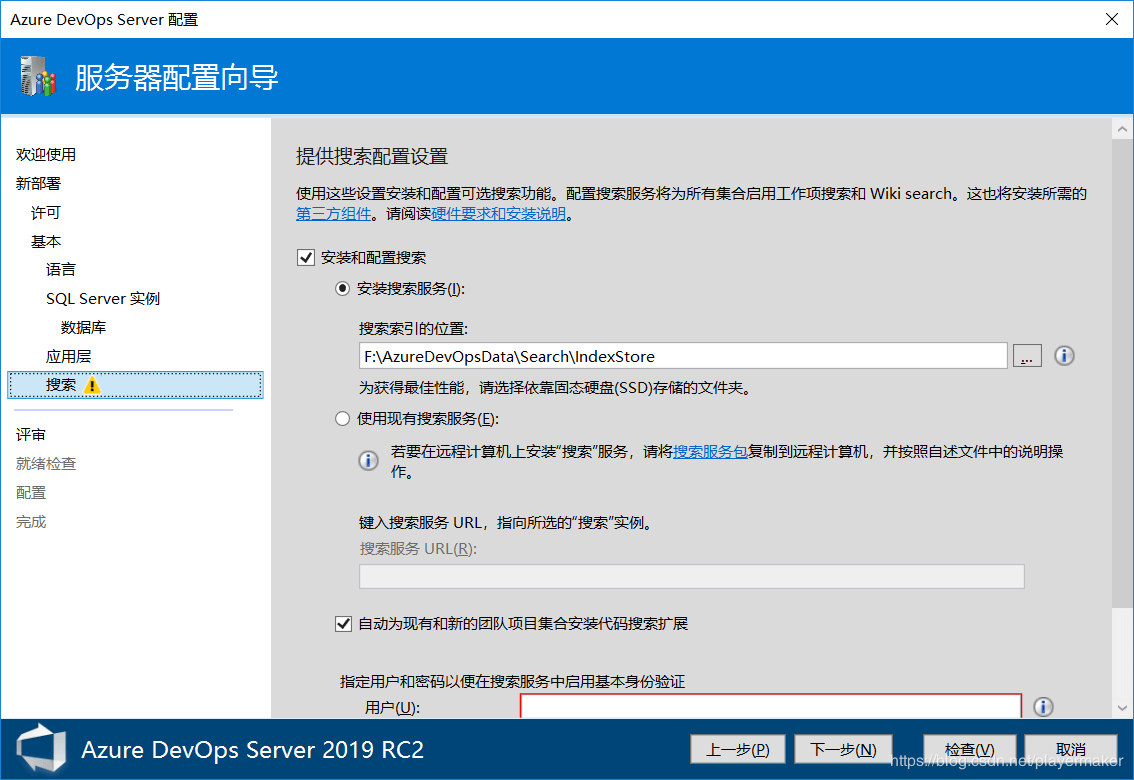Click the 取消 button
This screenshot has width=1134, height=780.
click(x=1071, y=749)
